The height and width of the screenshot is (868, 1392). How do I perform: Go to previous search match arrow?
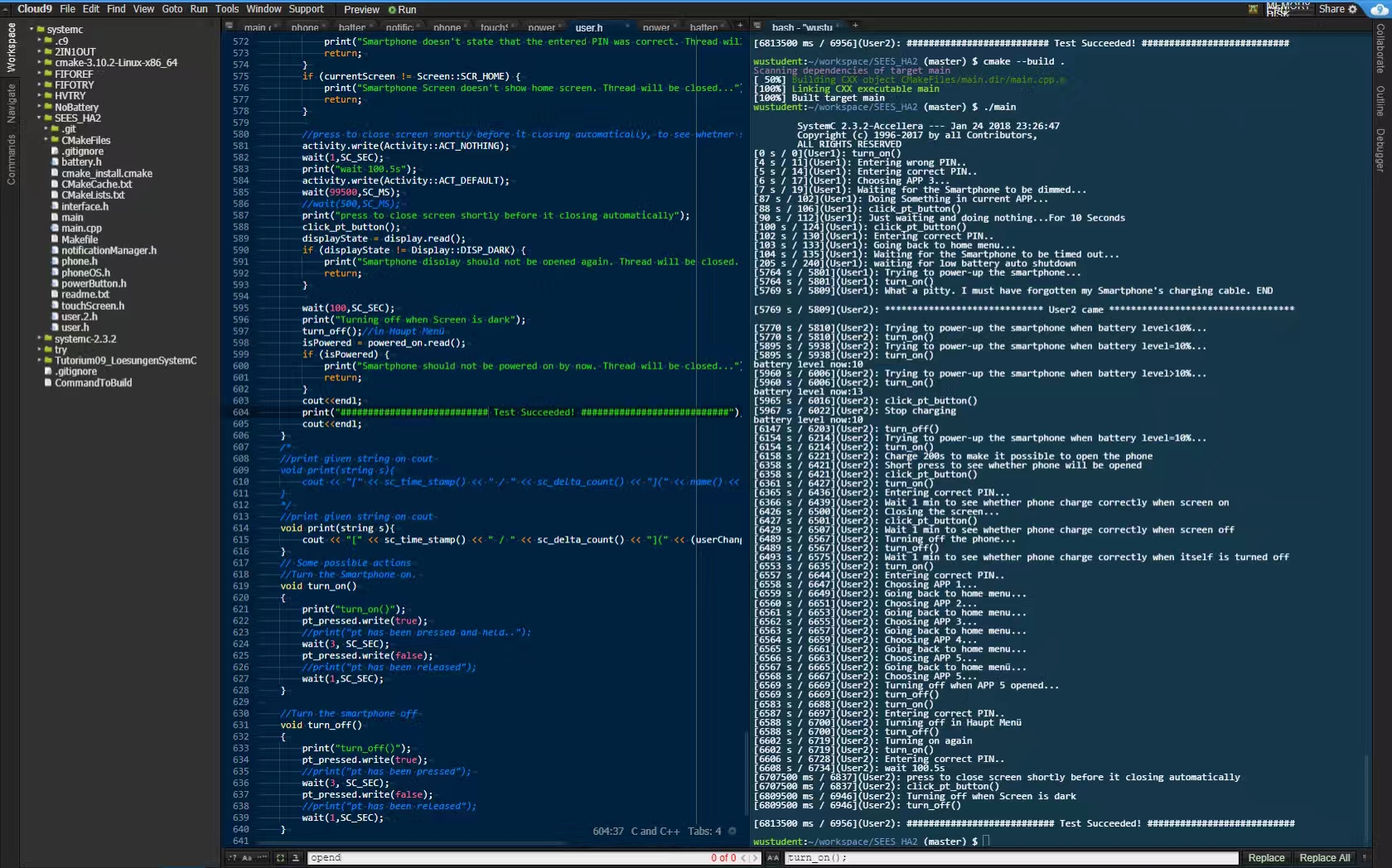[x=743, y=858]
